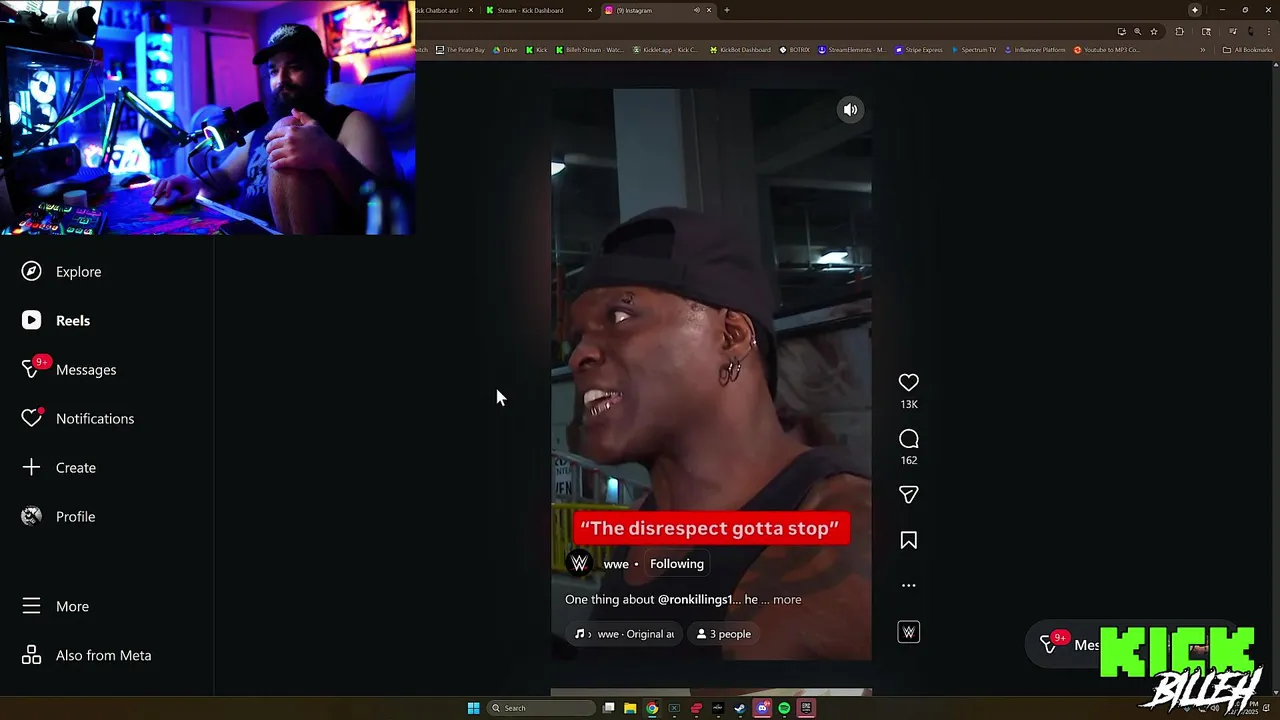This screenshot has height=720, width=1280.
Task: Open Stripe Express bookmark
Action: coord(918,50)
